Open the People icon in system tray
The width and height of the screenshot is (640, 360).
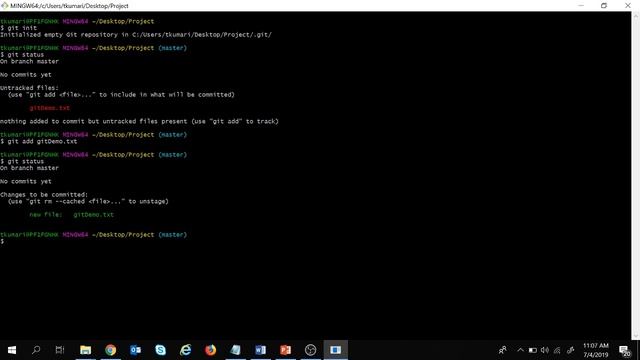tap(503, 350)
